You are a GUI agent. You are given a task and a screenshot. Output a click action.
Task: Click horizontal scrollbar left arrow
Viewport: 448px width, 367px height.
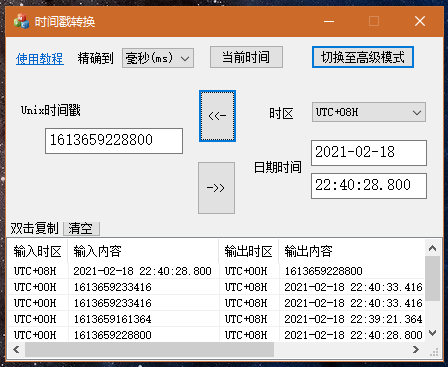(16, 349)
